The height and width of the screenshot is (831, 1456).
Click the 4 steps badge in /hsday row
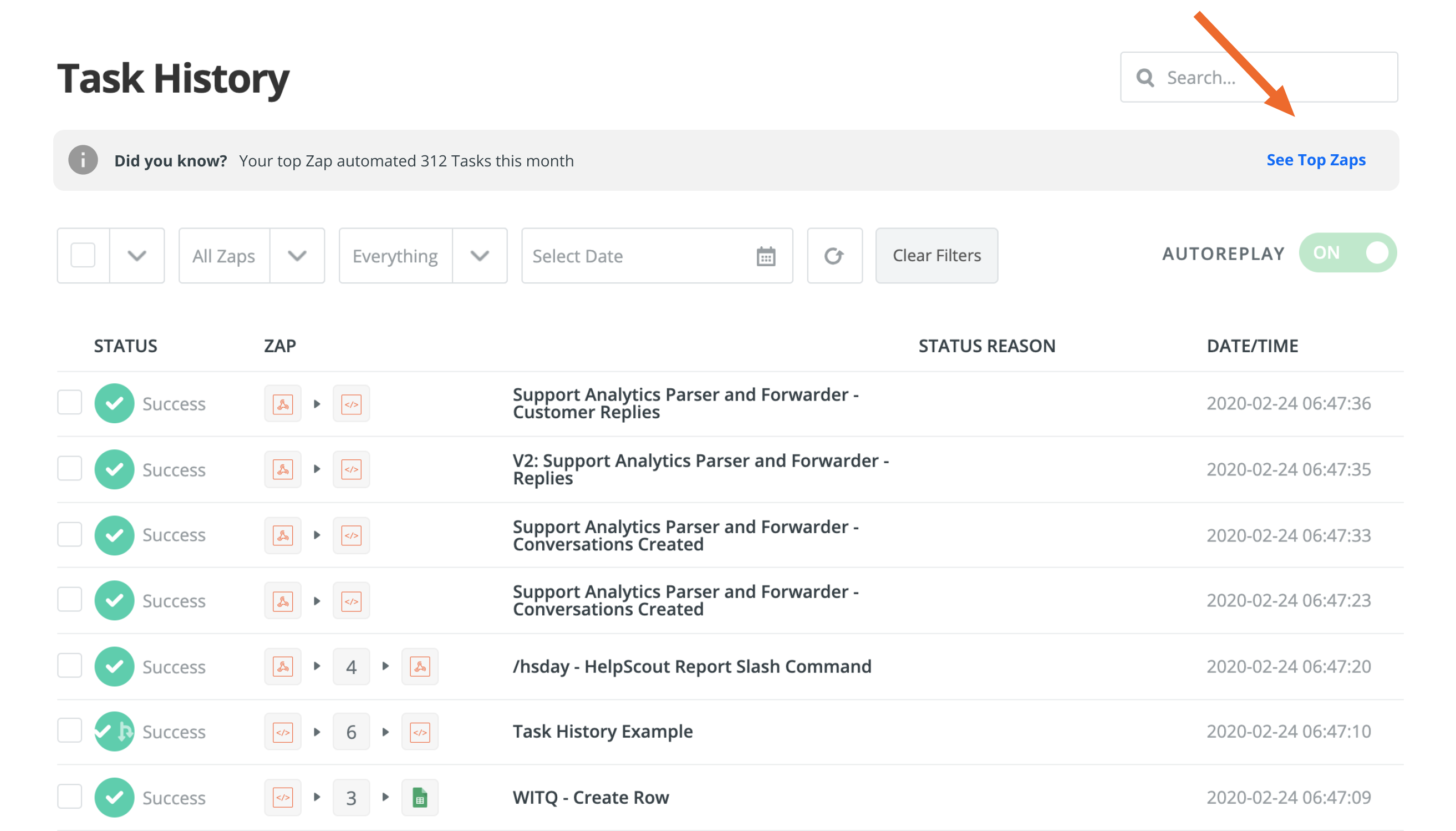[351, 667]
